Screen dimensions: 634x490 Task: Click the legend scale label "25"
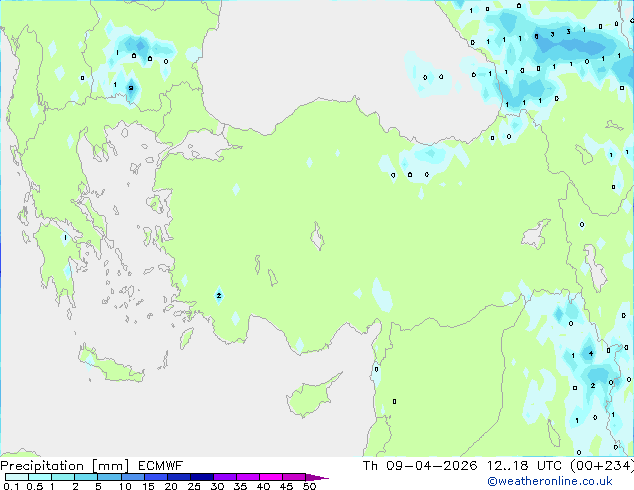point(194,486)
